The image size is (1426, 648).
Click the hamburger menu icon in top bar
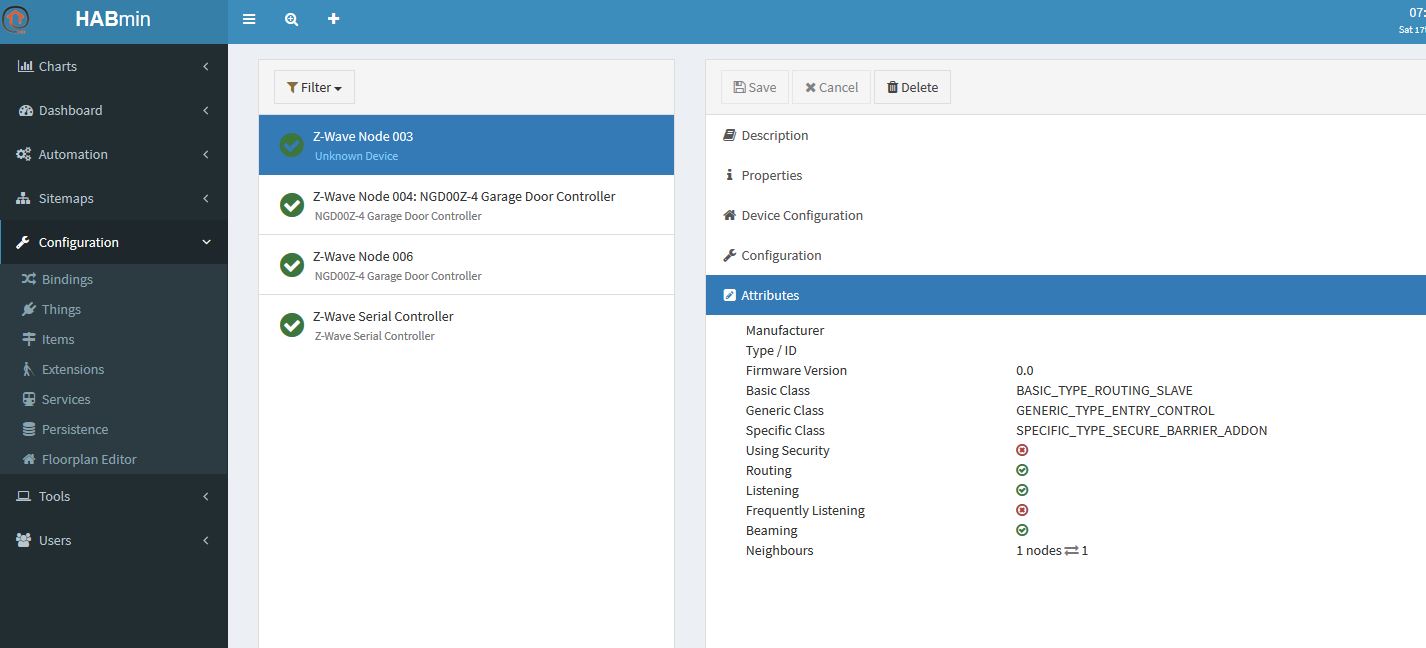coord(249,19)
